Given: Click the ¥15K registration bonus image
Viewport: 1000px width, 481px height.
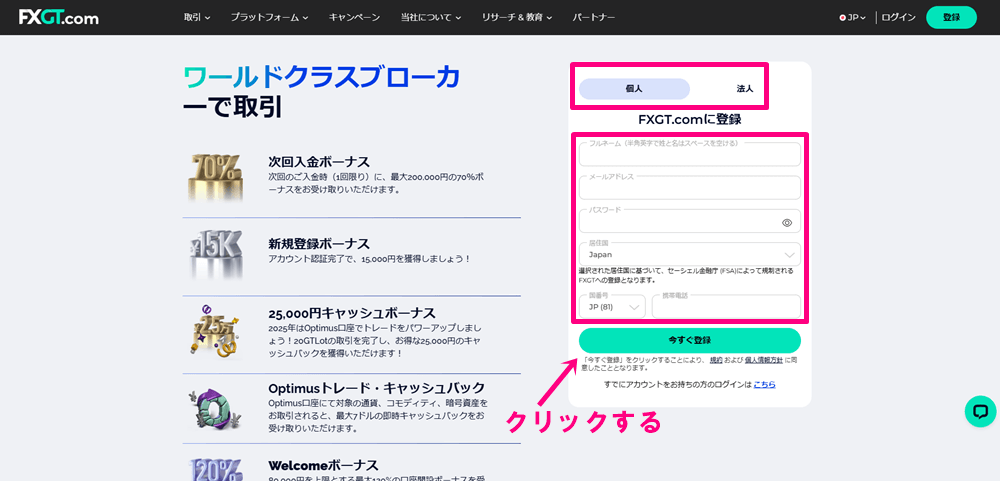Looking at the screenshot, I should coord(215,254).
